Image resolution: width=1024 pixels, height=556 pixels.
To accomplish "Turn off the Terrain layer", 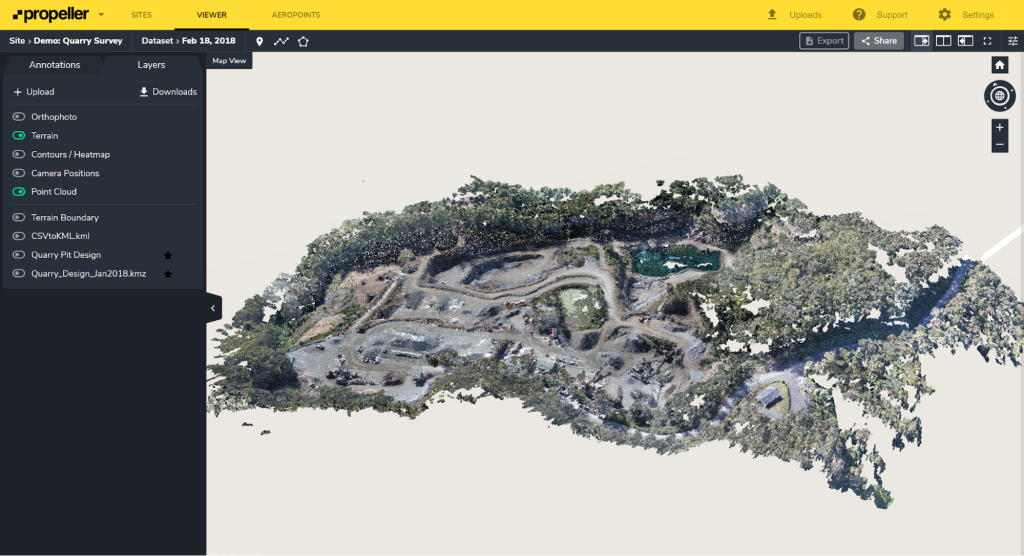I will click(x=19, y=135).
